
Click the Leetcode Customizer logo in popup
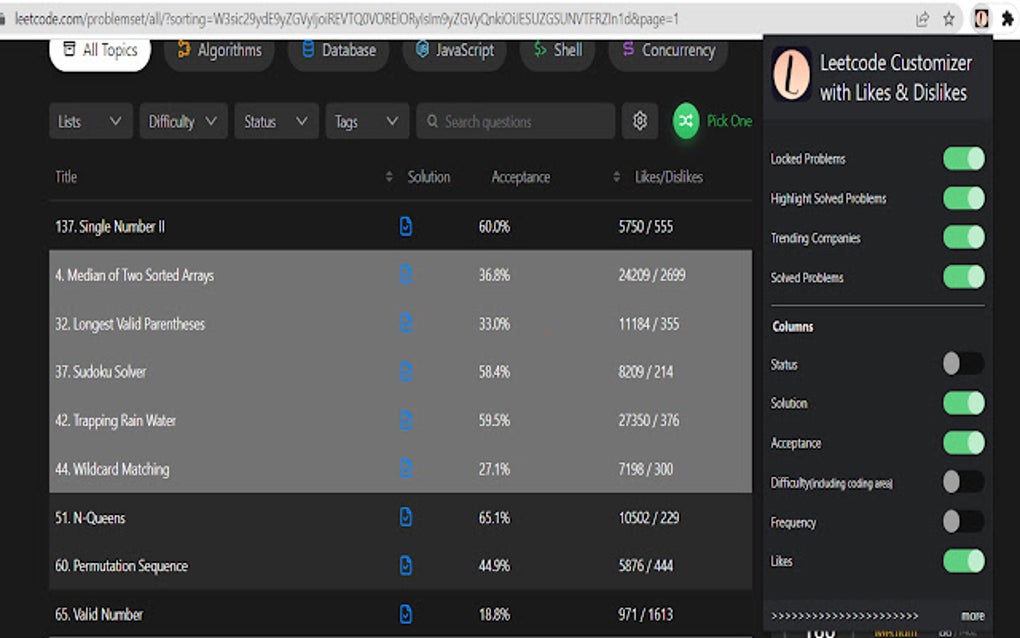[791, 74]
